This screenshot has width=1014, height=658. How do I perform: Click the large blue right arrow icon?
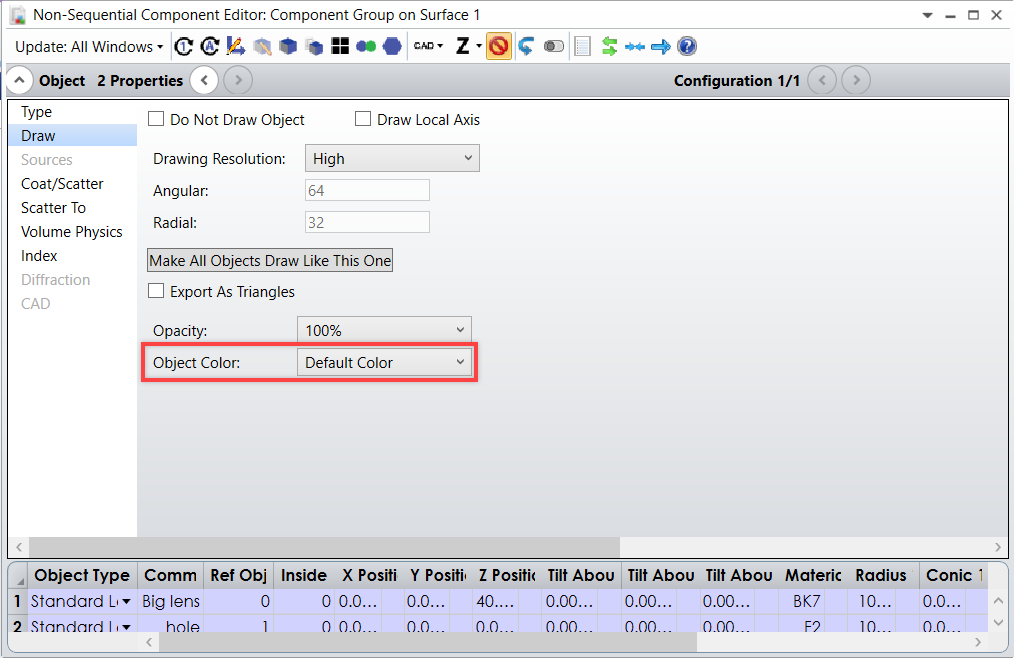(660, 46)
